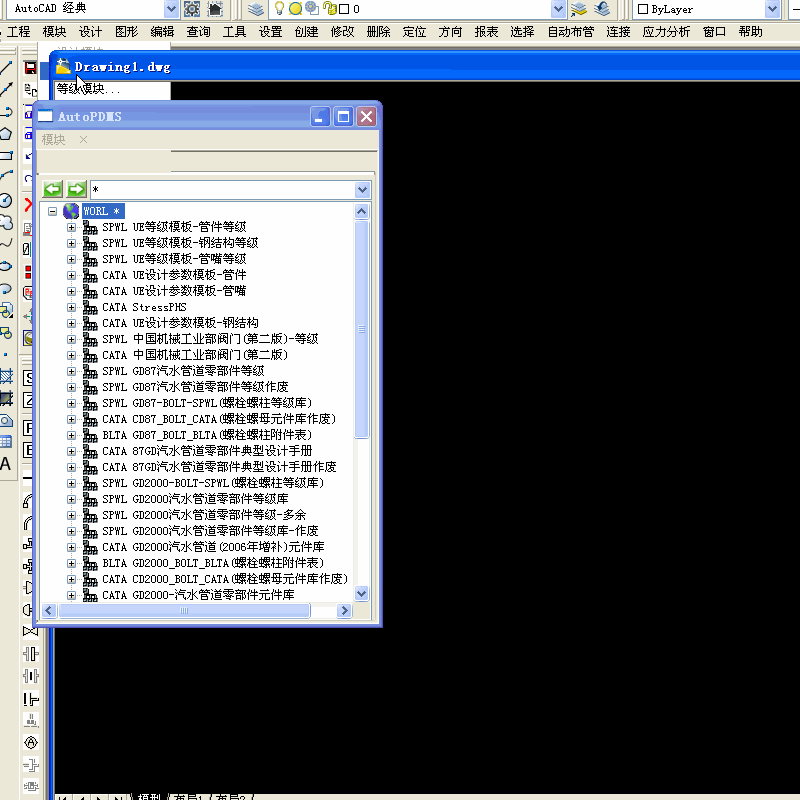Select SPWL GD87-BOLT-SPWL item
This screenshot has width=800, height=800.
pos(207,404)
